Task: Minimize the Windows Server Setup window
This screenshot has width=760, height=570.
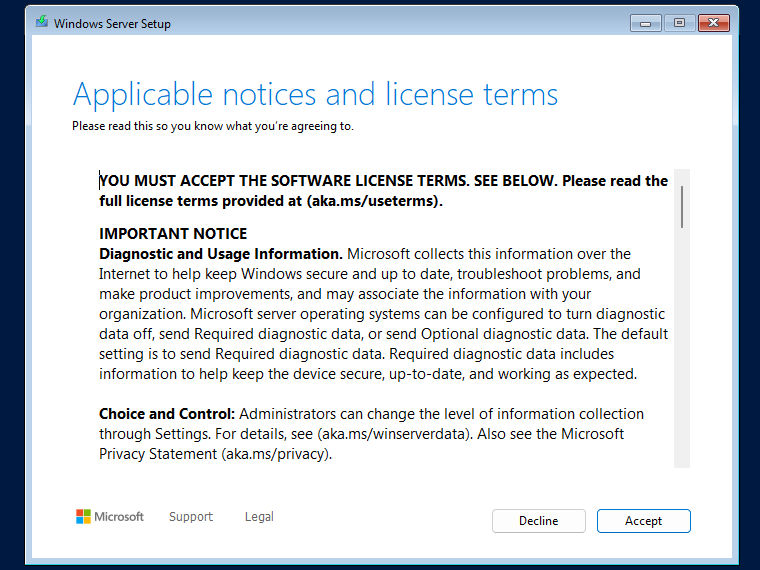Action: [645, 23]
